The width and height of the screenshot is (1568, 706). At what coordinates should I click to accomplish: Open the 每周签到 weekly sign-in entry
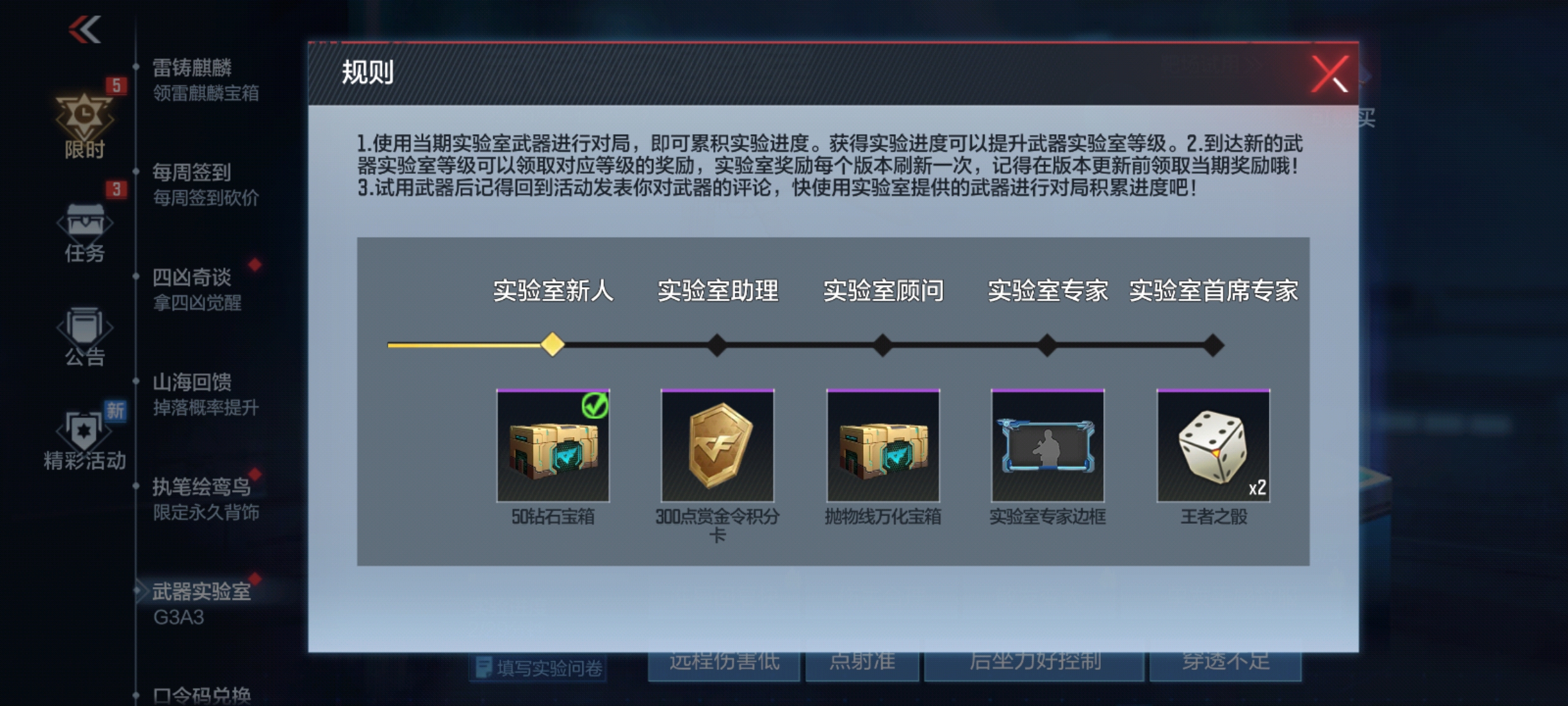click(x=205, y=184)
